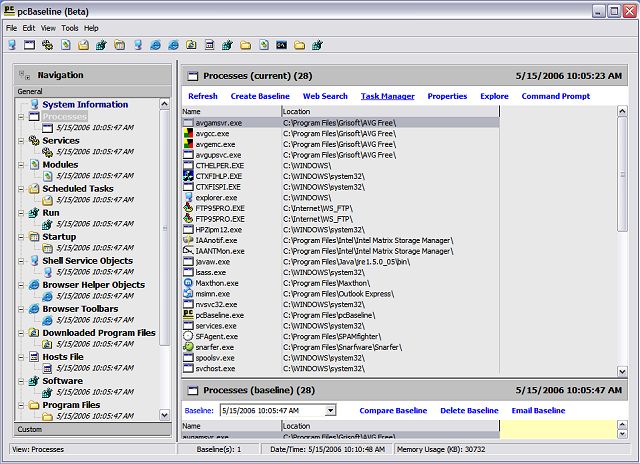Open the View menu
Viewport: 640px width, 464px height.
click(x=48, y=28)
